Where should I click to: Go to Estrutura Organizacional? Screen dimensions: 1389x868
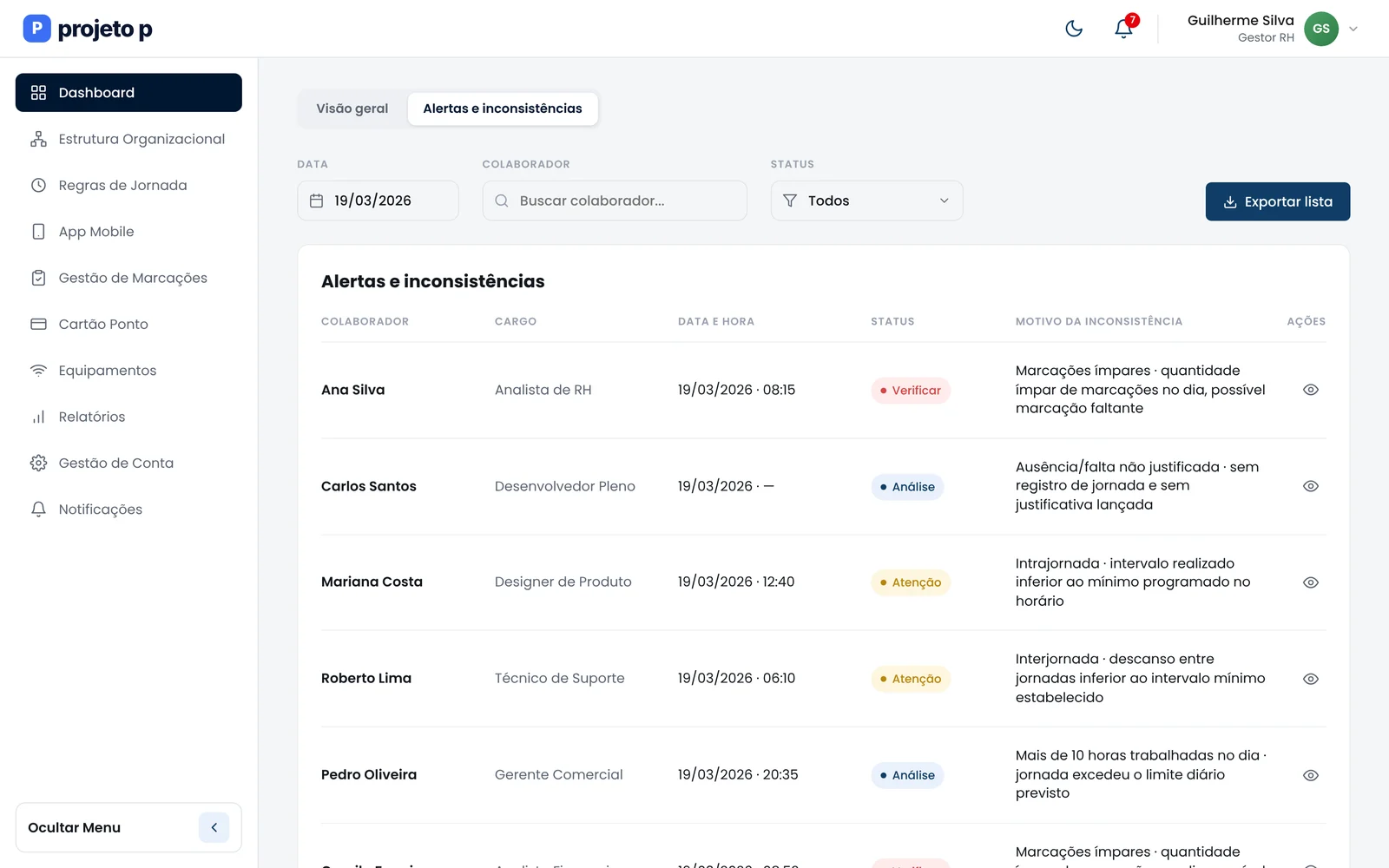(128, 139)
